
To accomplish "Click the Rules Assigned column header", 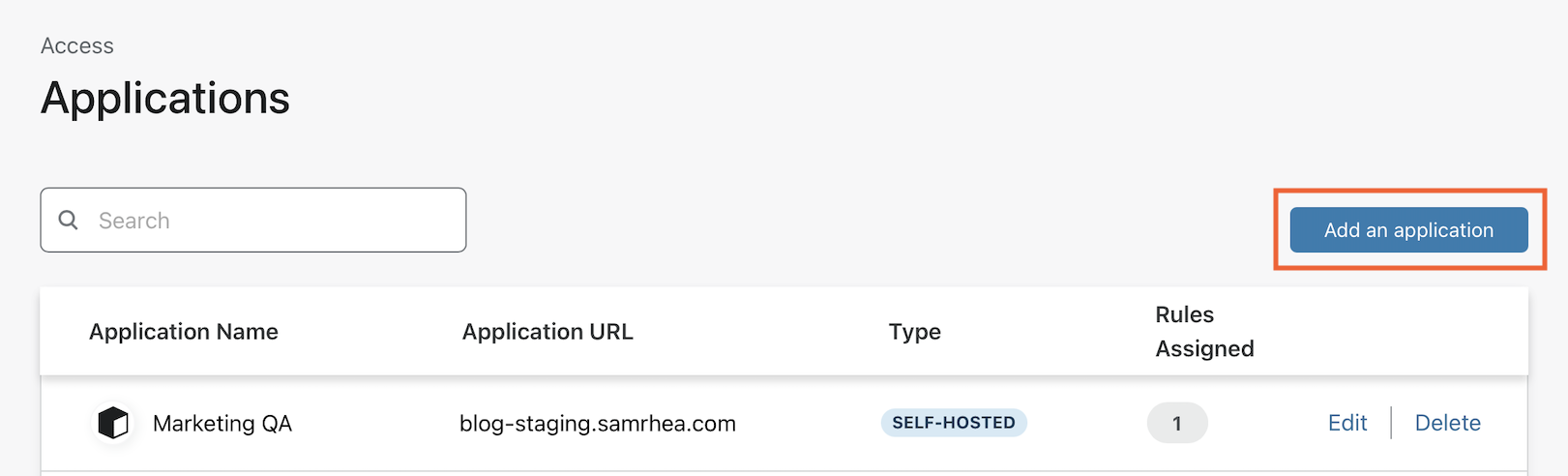I will pyautogui.click(x=1203, y=332).
